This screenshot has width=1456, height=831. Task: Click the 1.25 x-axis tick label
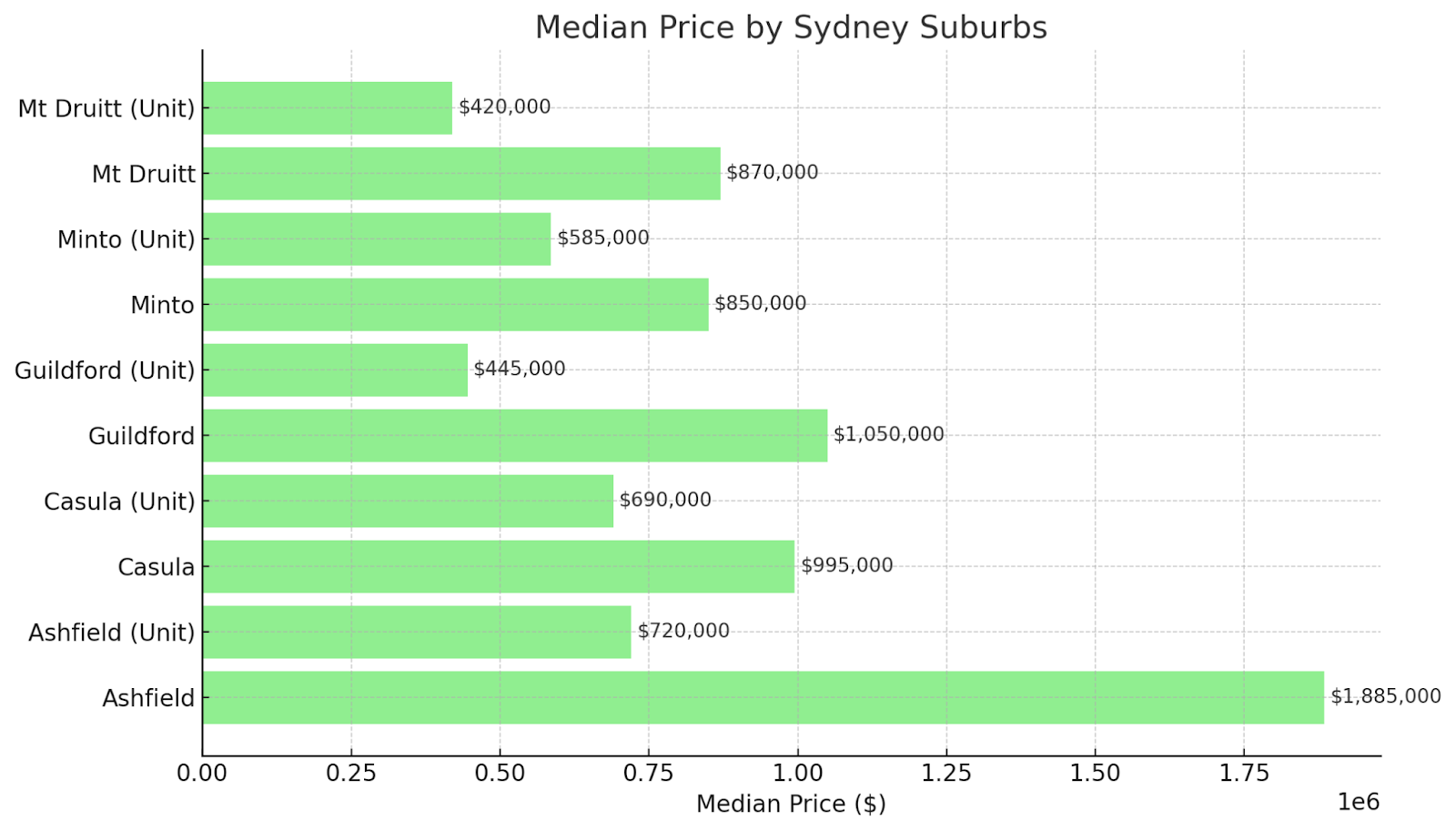click(x=946, y=774)
